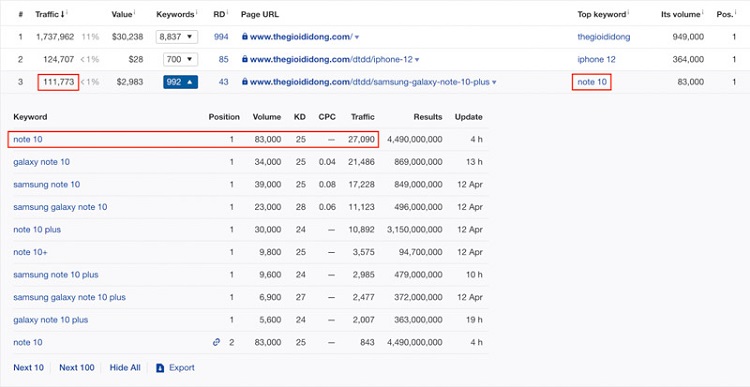Open keyword samsung note 10
Viewport: 750px width, 387px height.
click(x=46, y=185)
